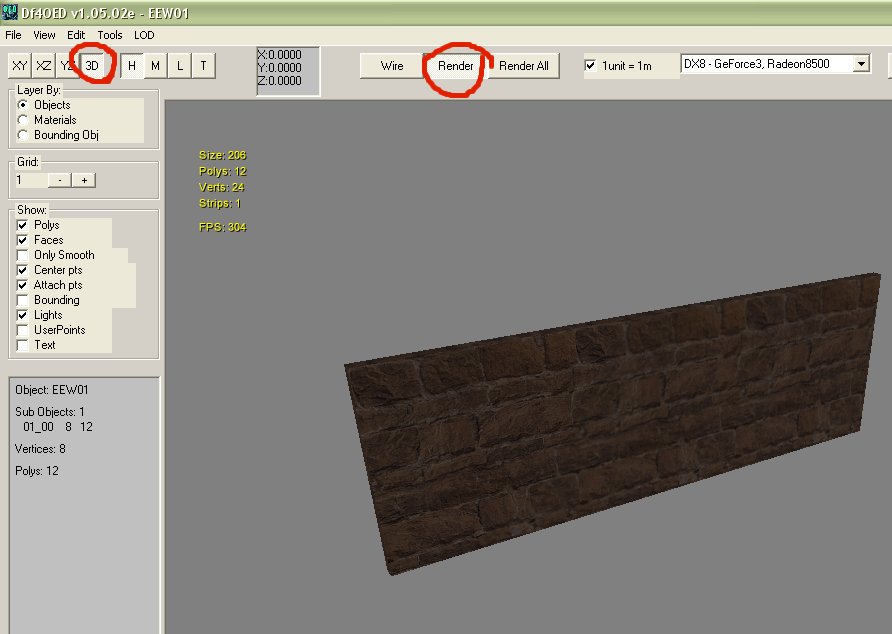The width and height of the screenshot is (892, 634).
Task: Increase grid size with plus button
Action: click(84, 180)
